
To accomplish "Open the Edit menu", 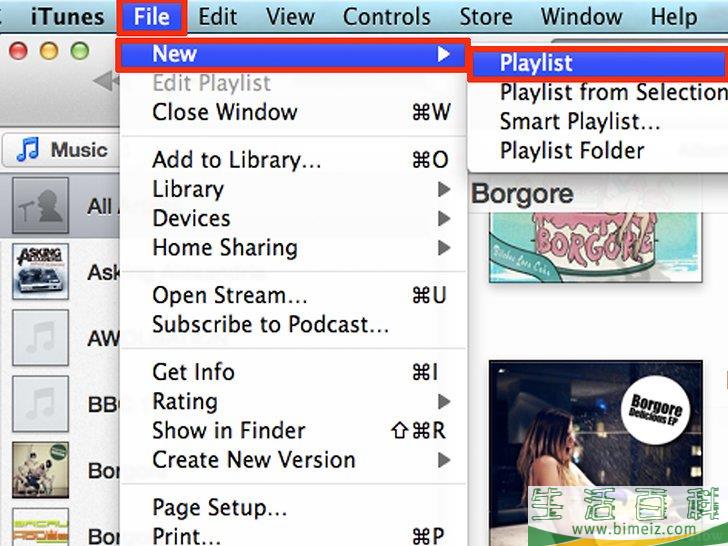I will point(218,17).
